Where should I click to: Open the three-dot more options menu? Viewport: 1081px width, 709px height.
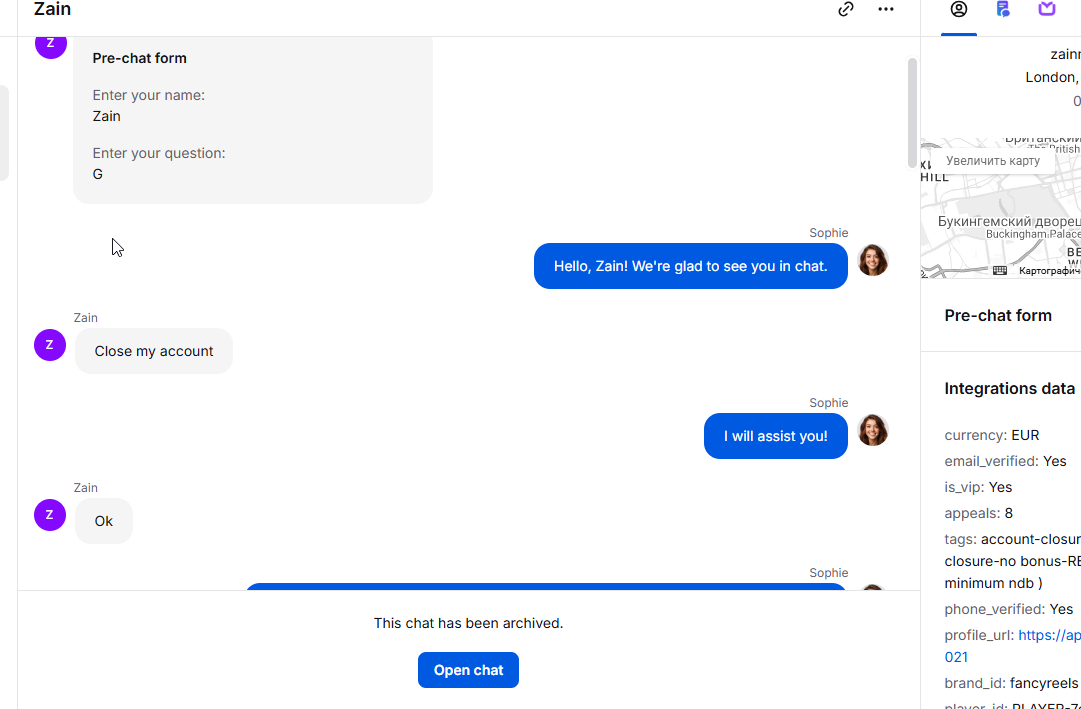[x=886, y=10]
